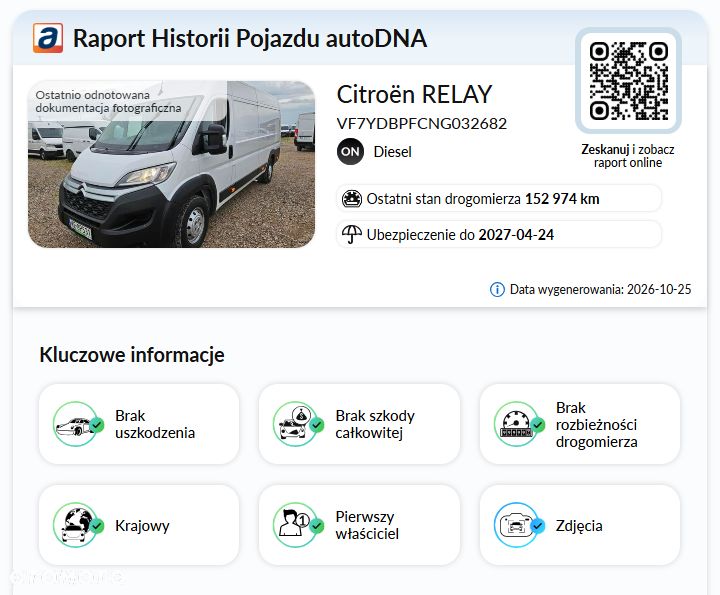This screenshot has height=595, width=720.
Task: Open the Brak szkody całkowitej card
Action: tap(359, 424)
